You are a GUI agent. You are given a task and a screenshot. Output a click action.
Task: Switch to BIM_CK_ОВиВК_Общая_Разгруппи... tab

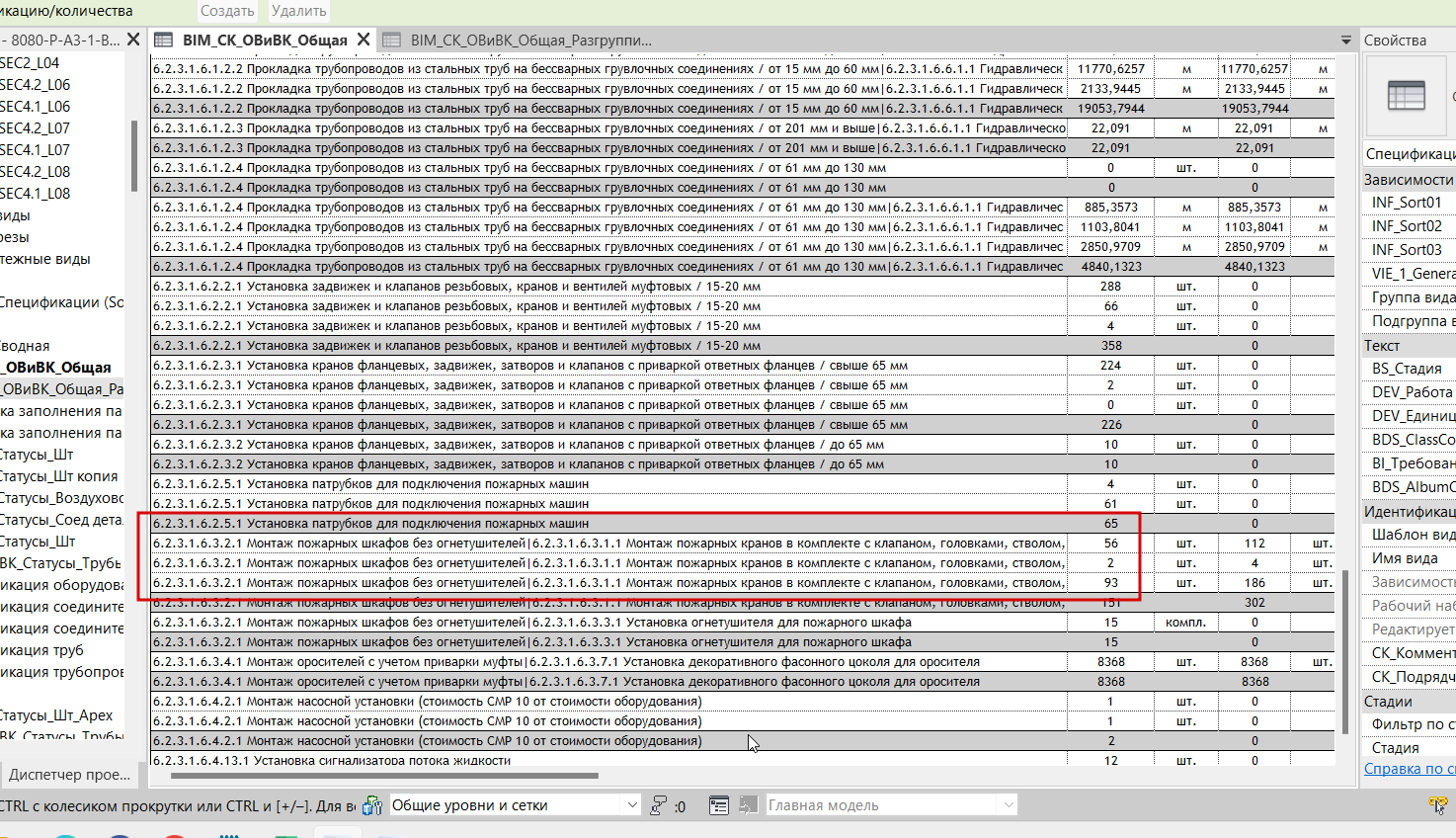click(x=530, y=41)
